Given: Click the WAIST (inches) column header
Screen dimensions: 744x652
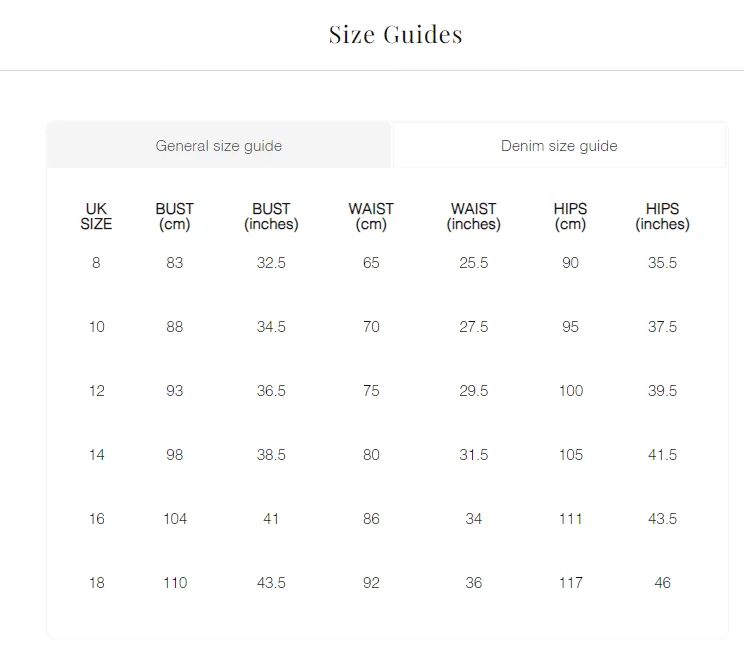Looking at the screenshot, I should pos(474,216).
